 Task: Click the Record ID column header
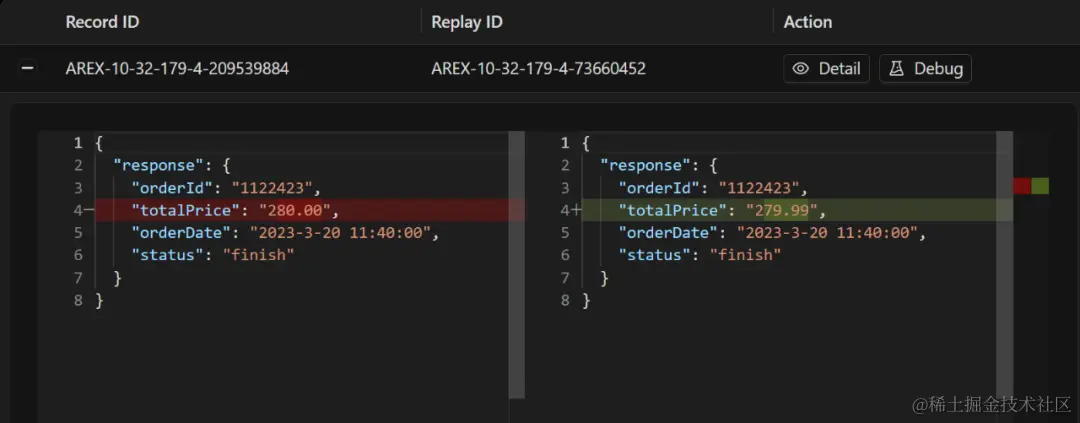(x=102, y=22)
